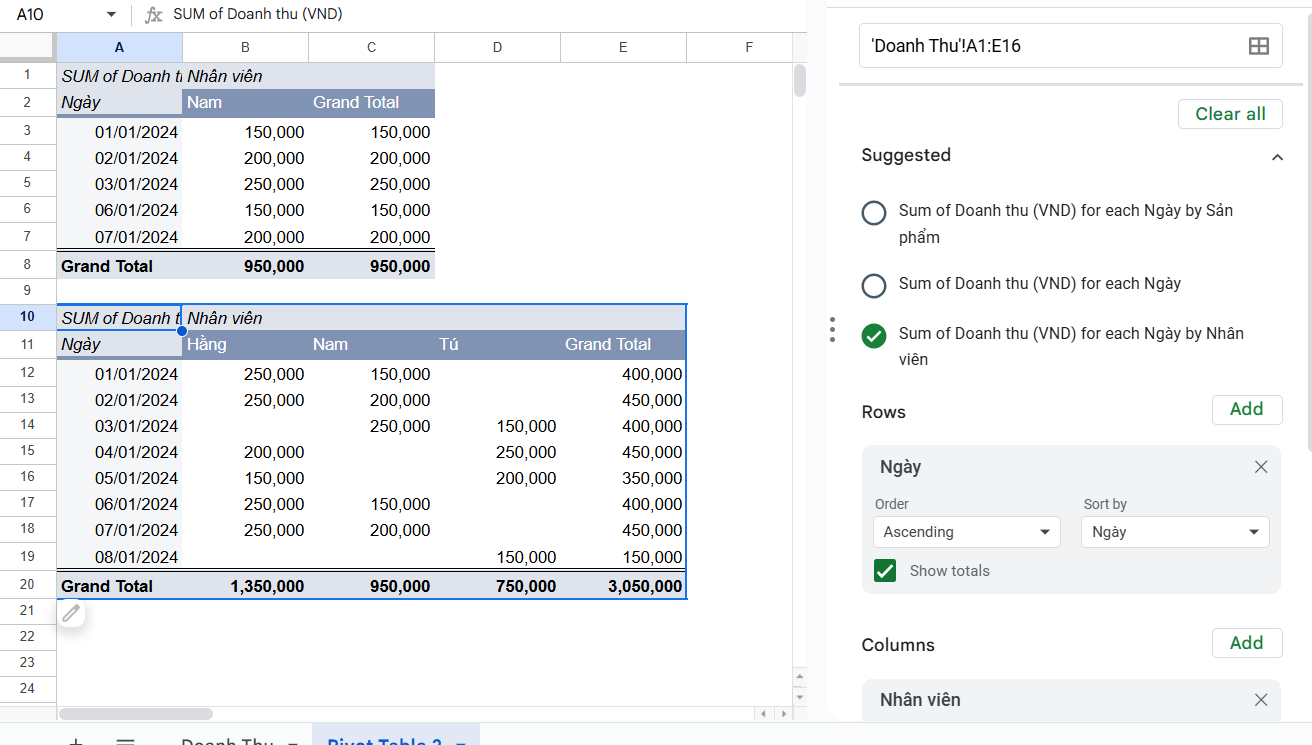The height and width of the screenshot is (745, 1312).
Task: Collapse the Suggested section
Action: tap(1277, 157)
